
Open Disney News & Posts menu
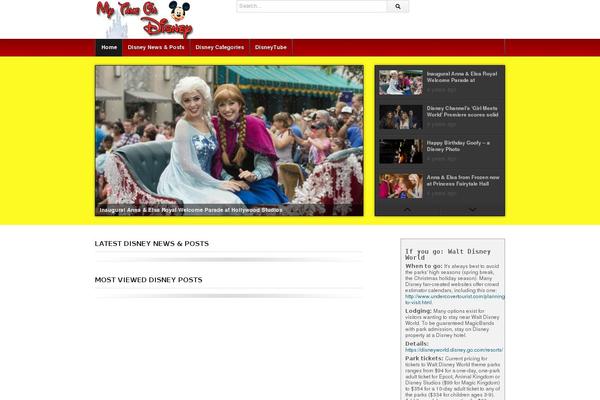pyautogui.click(x=156, y=47)
